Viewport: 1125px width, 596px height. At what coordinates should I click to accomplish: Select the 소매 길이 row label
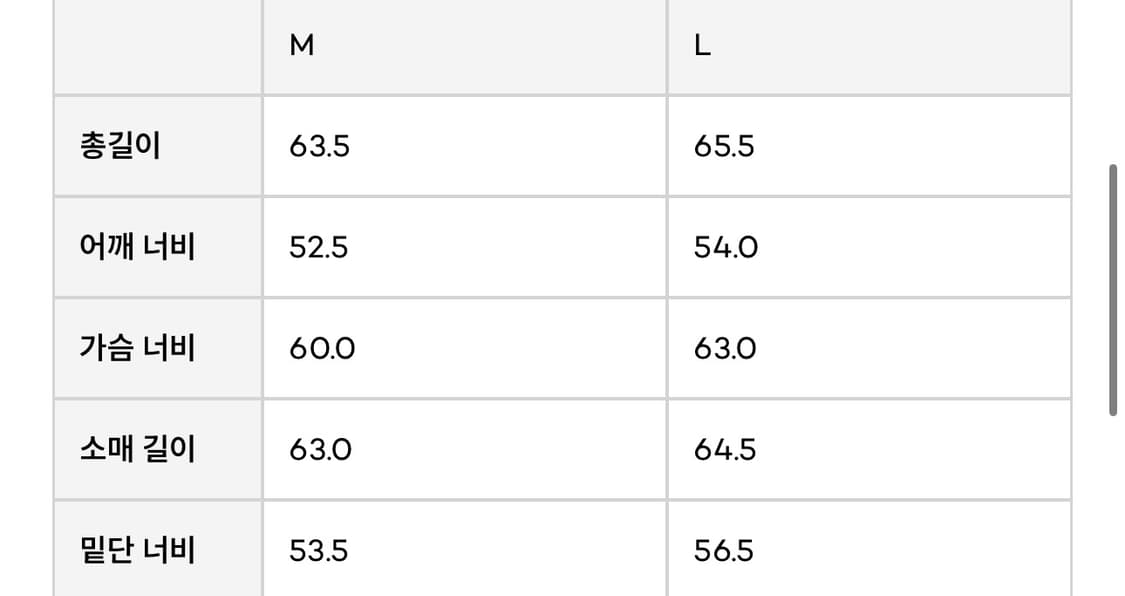coord(137,449)
